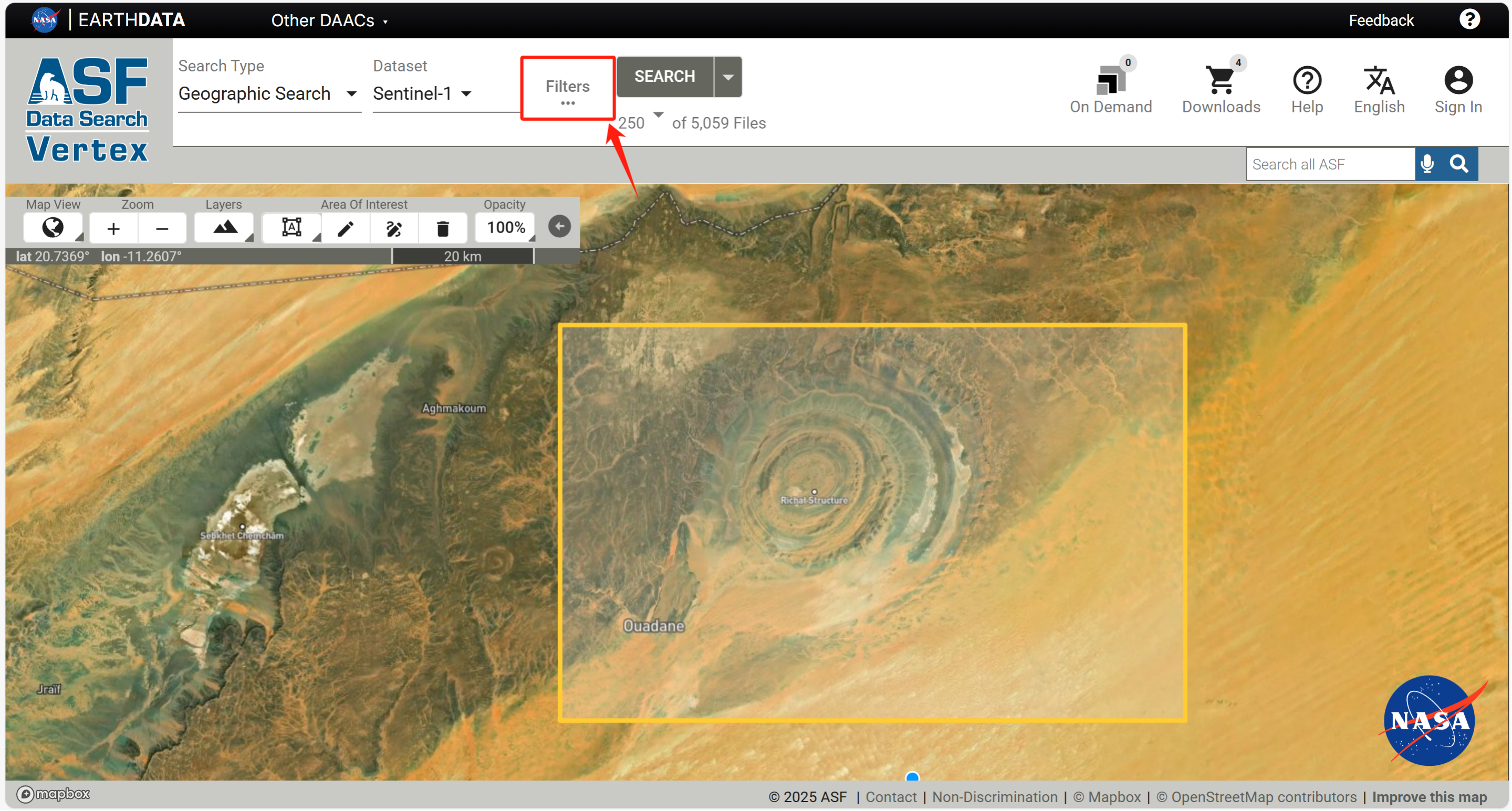Click the magnifier search ASF button
The image size is (1512, 811).
pos(1460,164)
